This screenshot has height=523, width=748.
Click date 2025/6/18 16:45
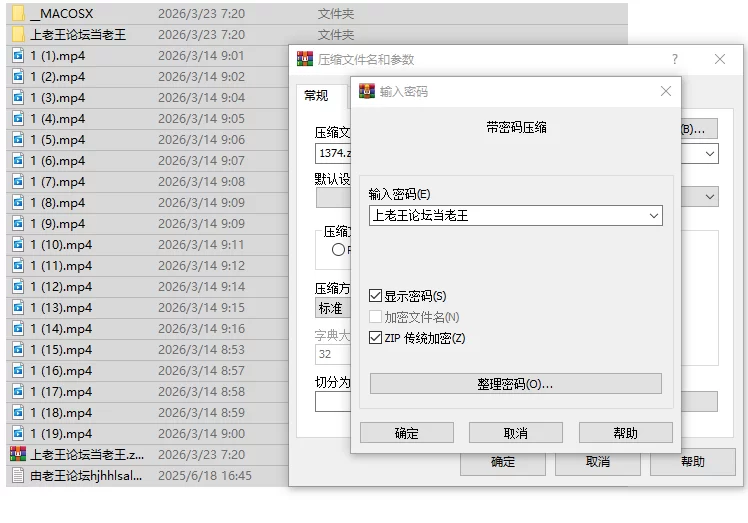(x=205, y=475)
